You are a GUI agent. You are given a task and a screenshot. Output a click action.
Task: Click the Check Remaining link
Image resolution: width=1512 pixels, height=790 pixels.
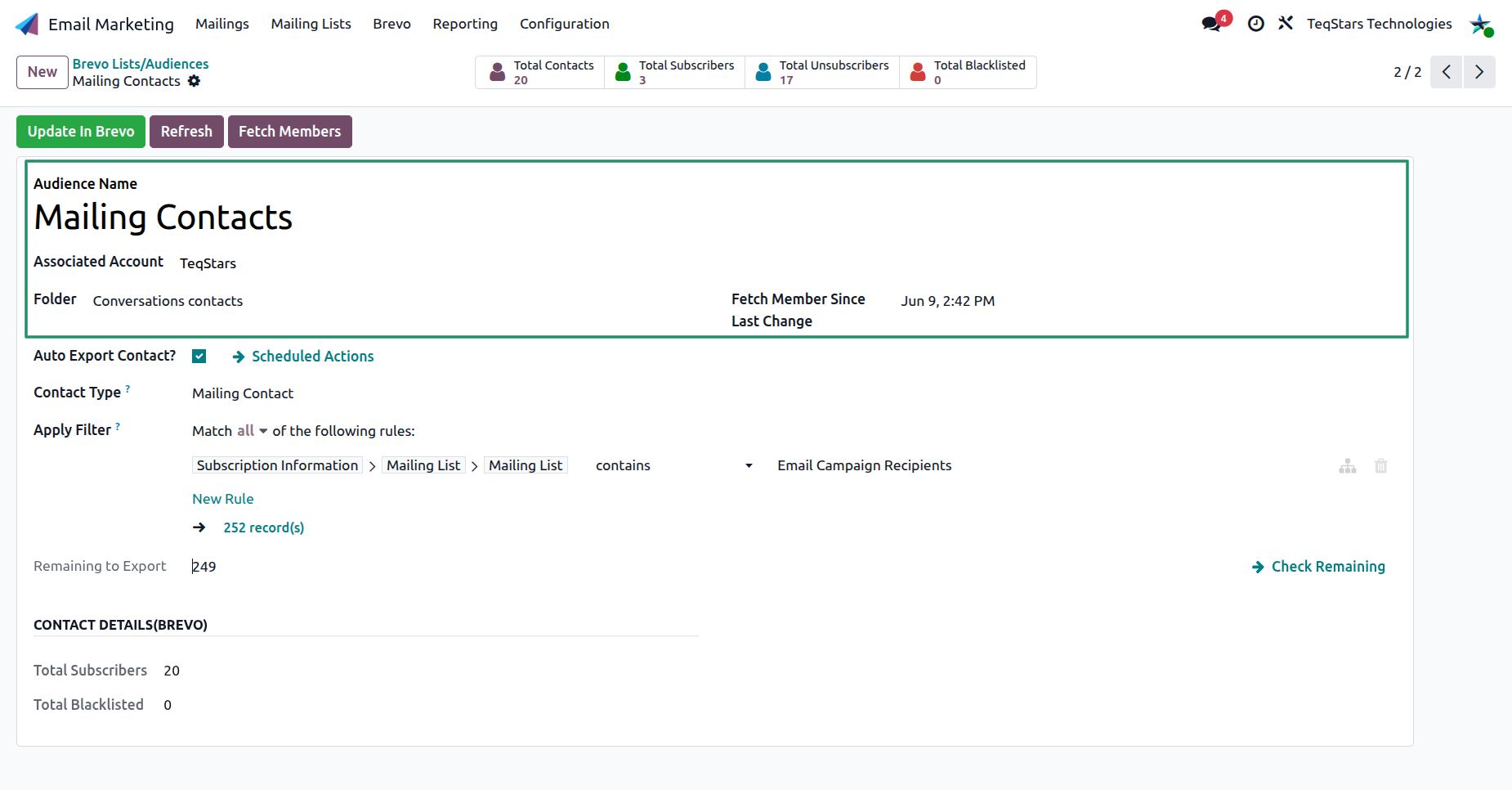[x=1318, y=567]
